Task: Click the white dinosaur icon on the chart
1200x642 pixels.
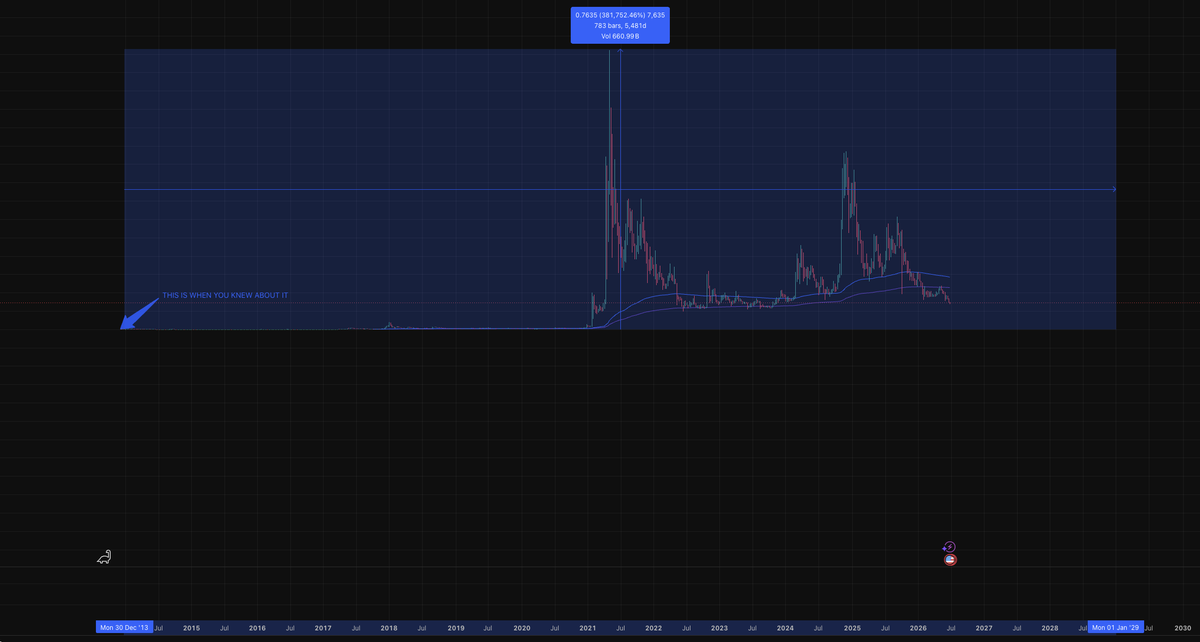Action: point(104,557)
